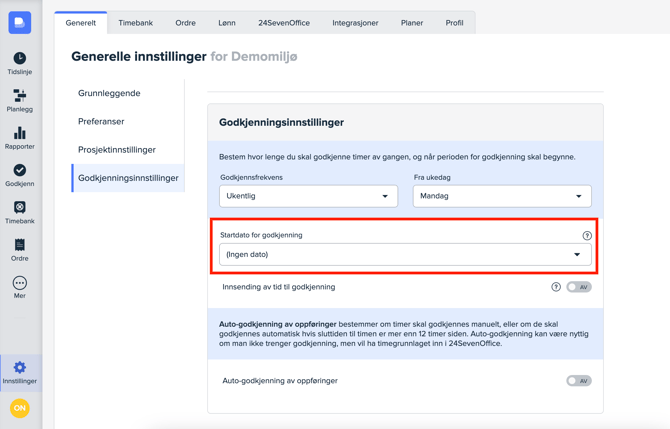This screenshot has width=670, height=429.
Task: Select Grunnleggende in the settings menu
Action: tap(109, 93)
